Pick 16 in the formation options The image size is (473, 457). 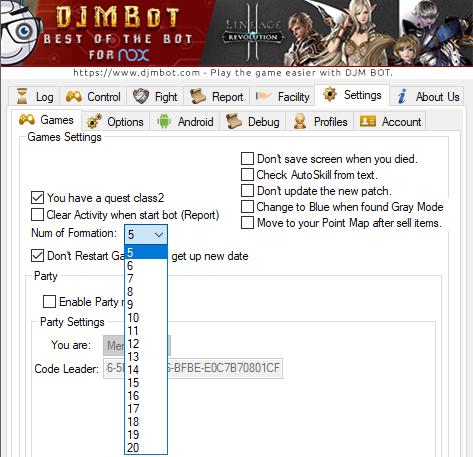(146, 396)
